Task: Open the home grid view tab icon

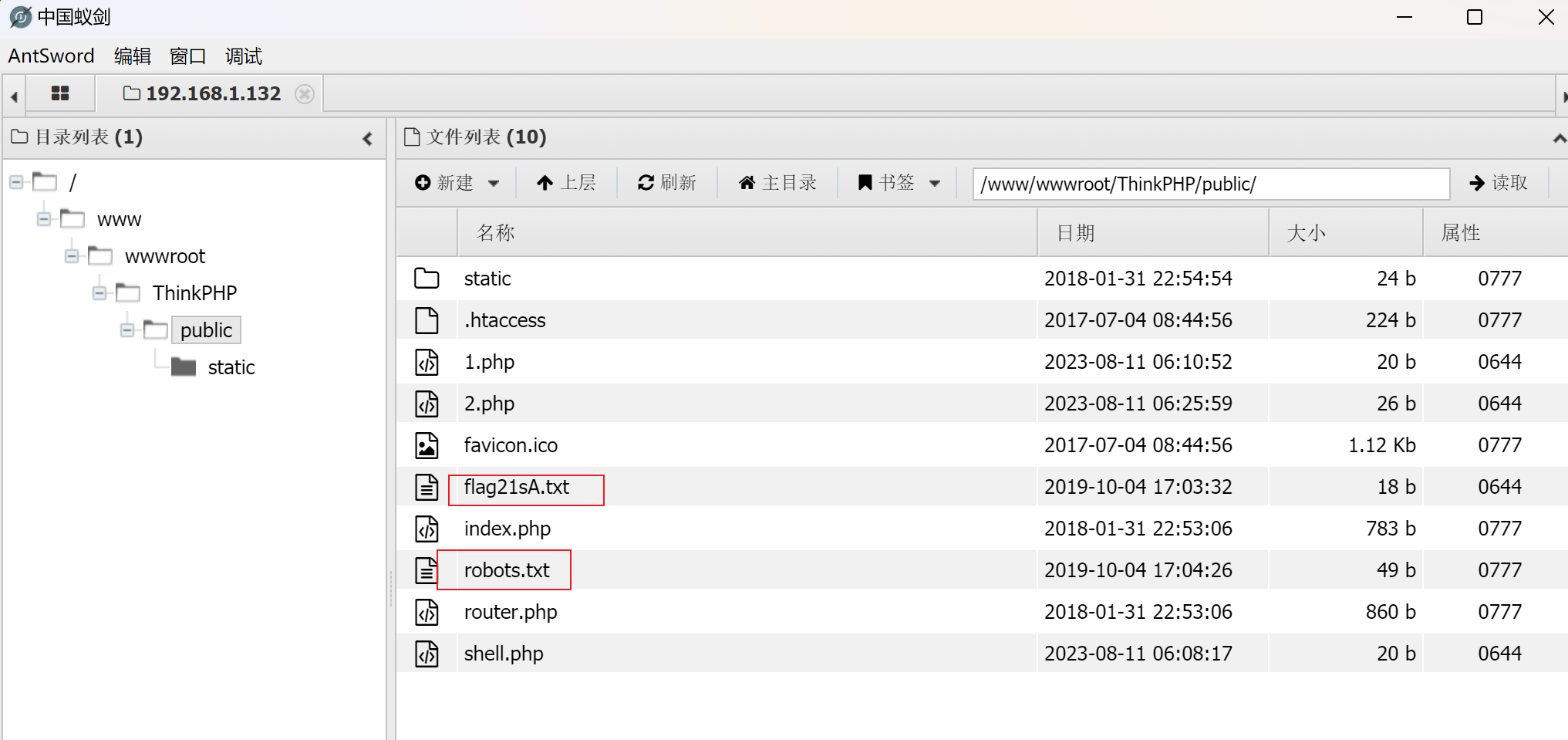Action: (60, 93)
